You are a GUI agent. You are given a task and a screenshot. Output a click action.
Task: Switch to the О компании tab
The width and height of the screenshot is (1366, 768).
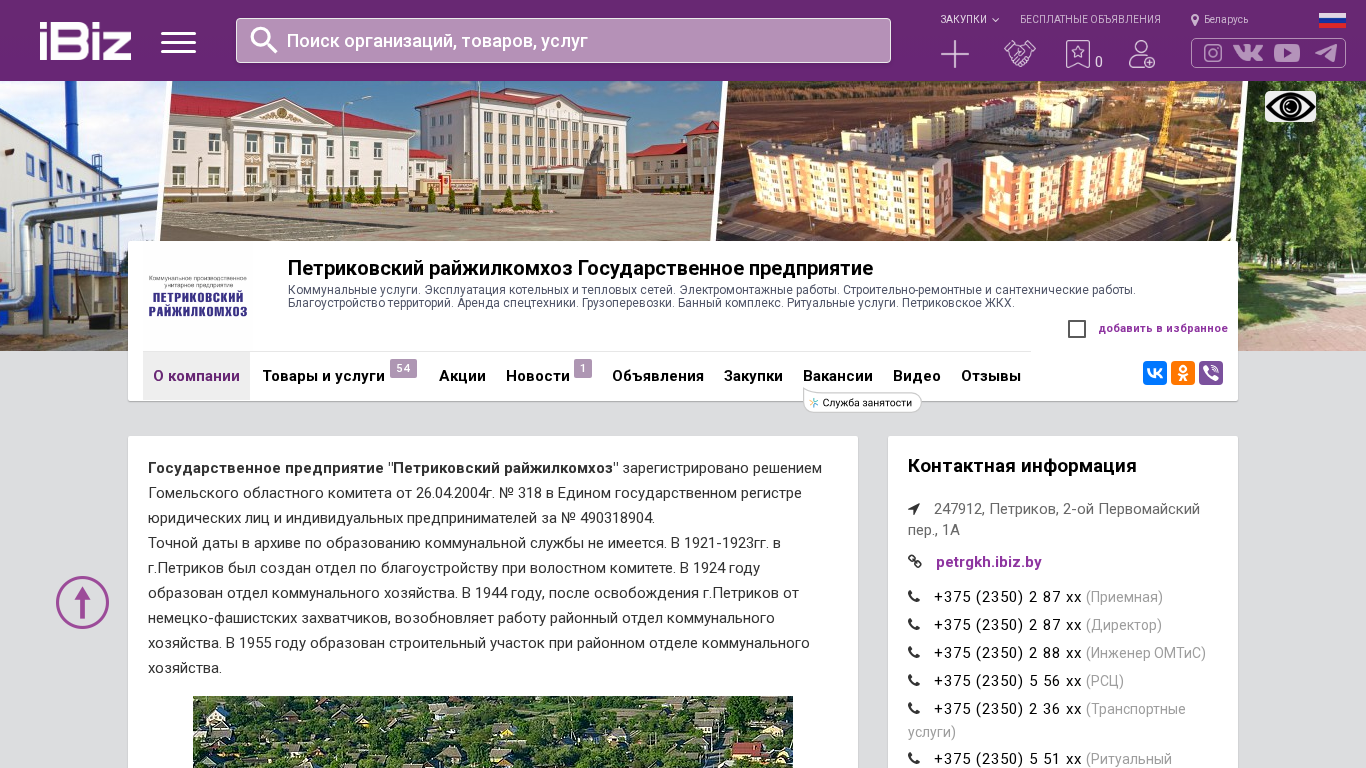pos(196,376)
